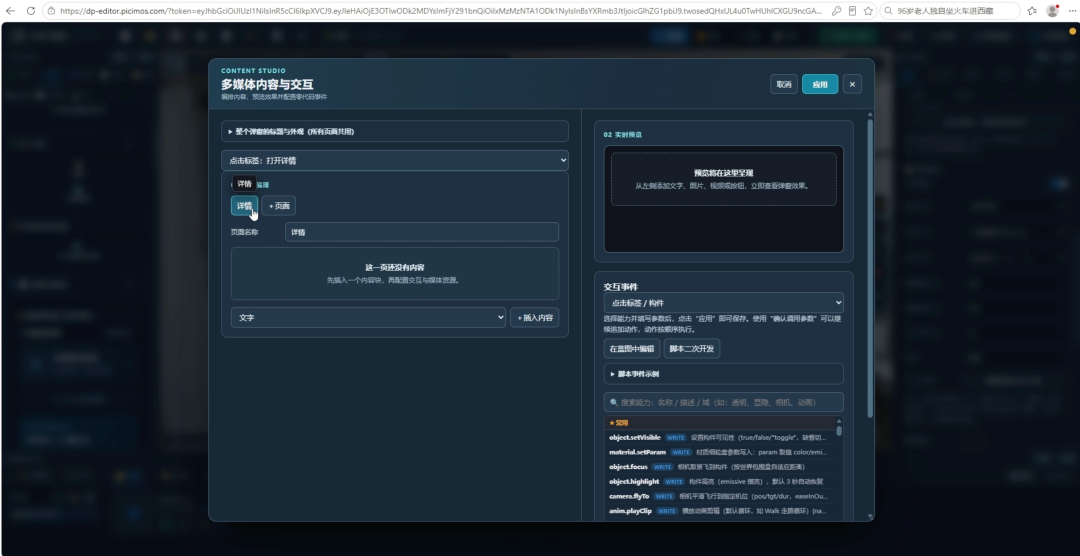This screenshot has width=1080, height=556.
Task: Bookmark the page with the star icon
Action: (x=868, y=11)
